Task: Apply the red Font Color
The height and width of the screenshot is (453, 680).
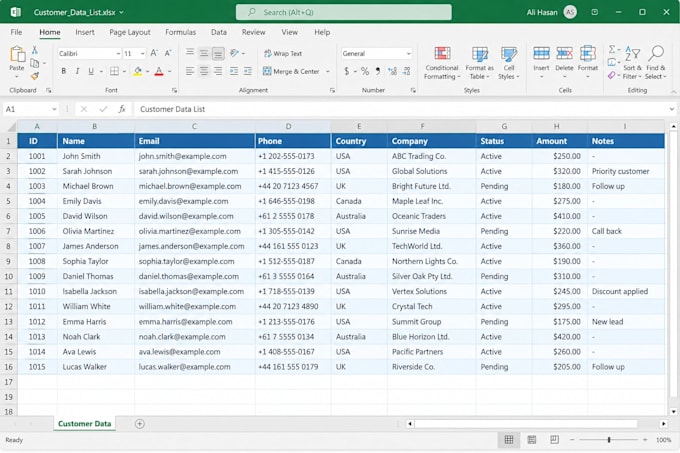Action: 159,71
